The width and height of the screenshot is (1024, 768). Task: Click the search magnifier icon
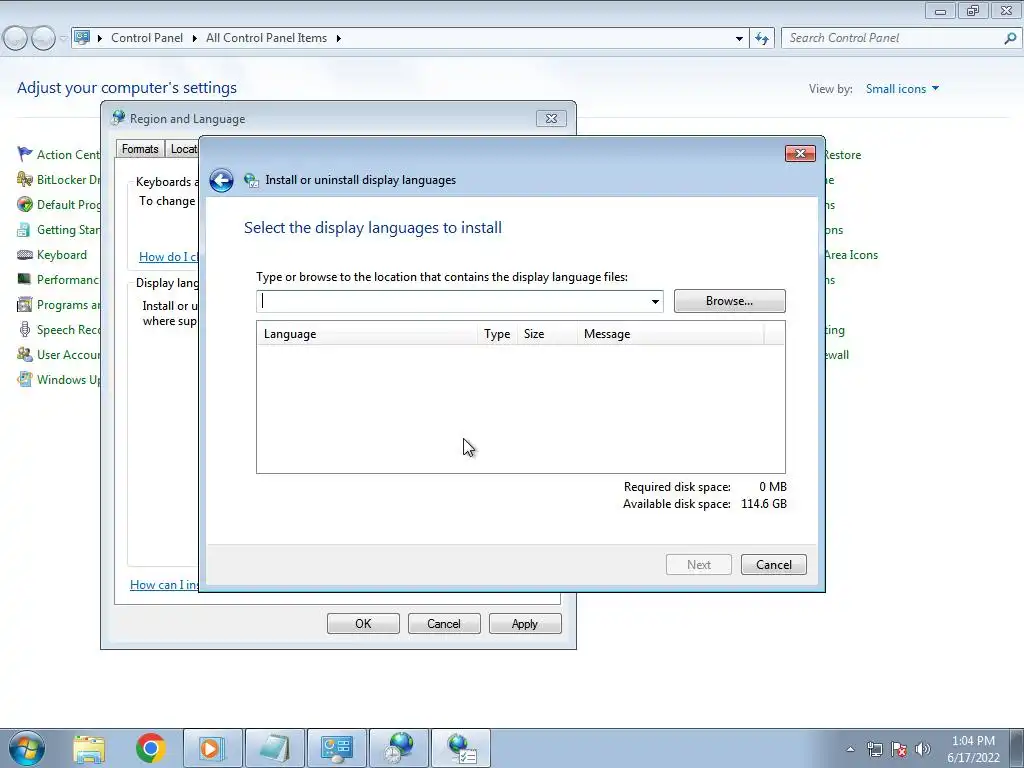click(1010, 38)
